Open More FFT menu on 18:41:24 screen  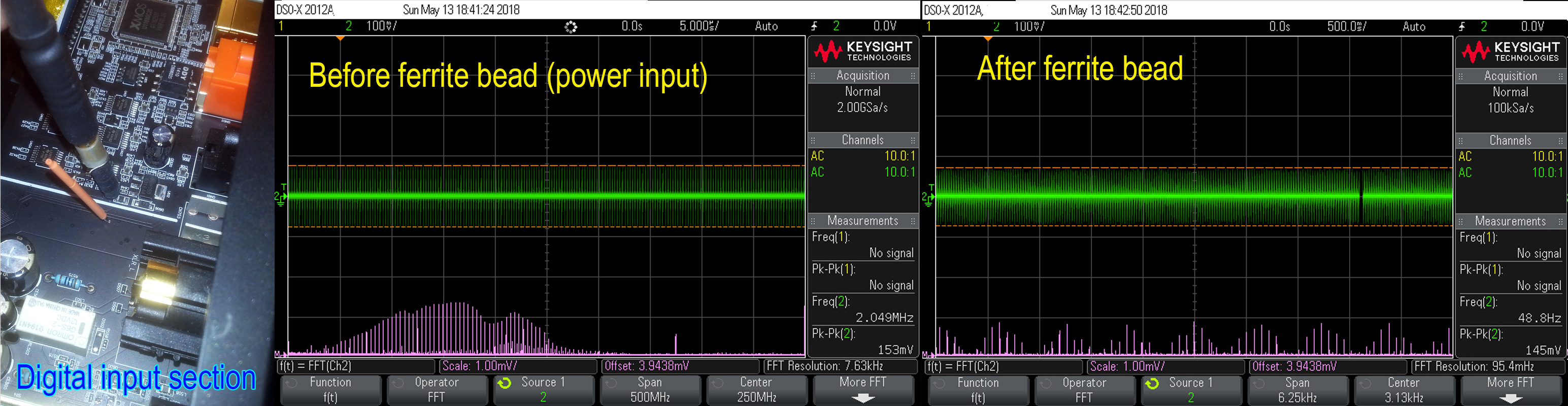point(863,390)
